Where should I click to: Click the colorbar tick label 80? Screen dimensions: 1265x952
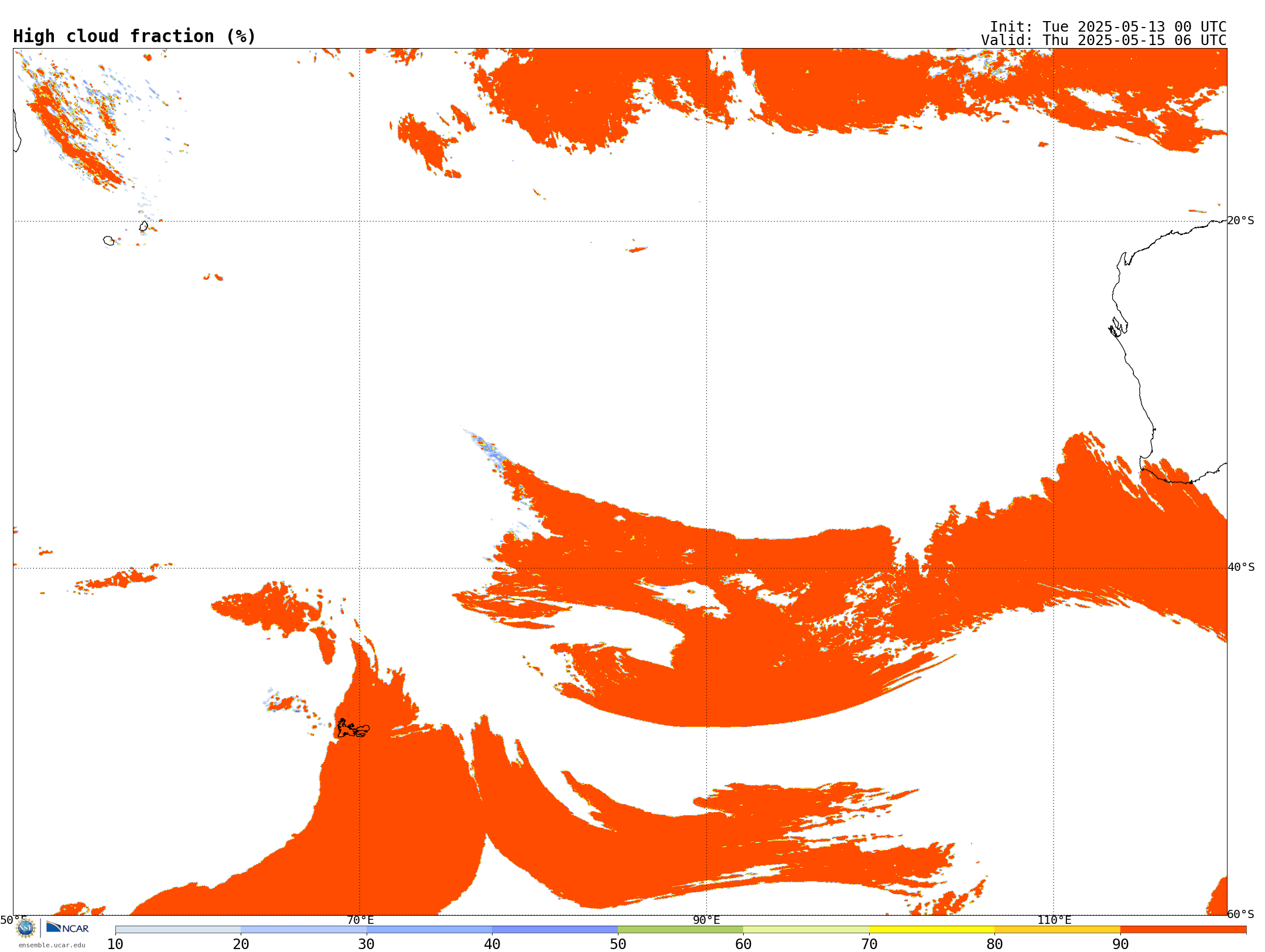(x=994, y=944)
